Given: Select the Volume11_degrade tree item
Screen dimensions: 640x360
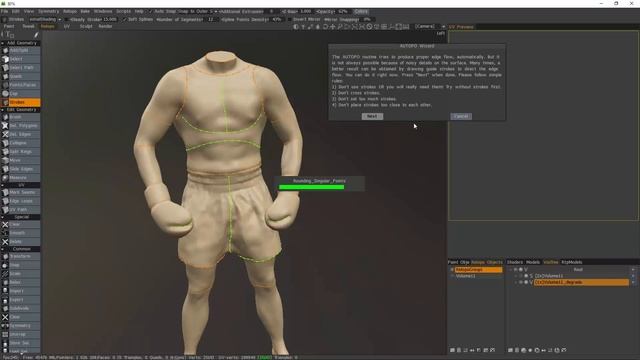Looking at the screenshot, I should (x=581, y=282).
